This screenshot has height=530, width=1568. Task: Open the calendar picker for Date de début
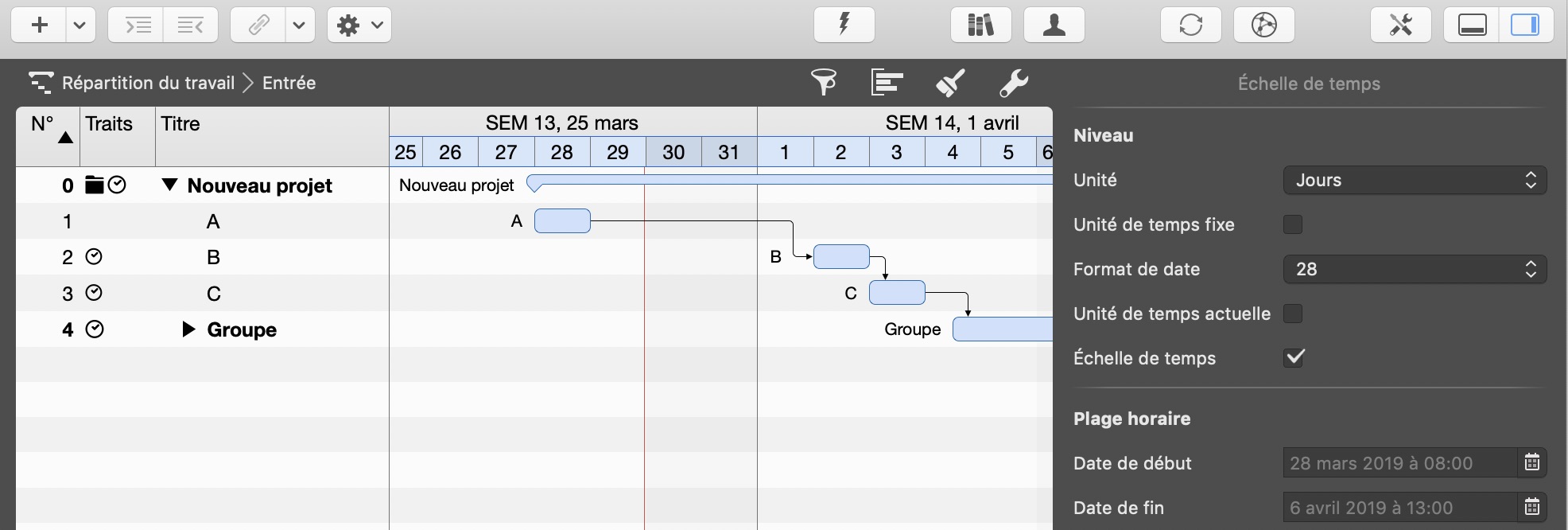pos(1531,462)
